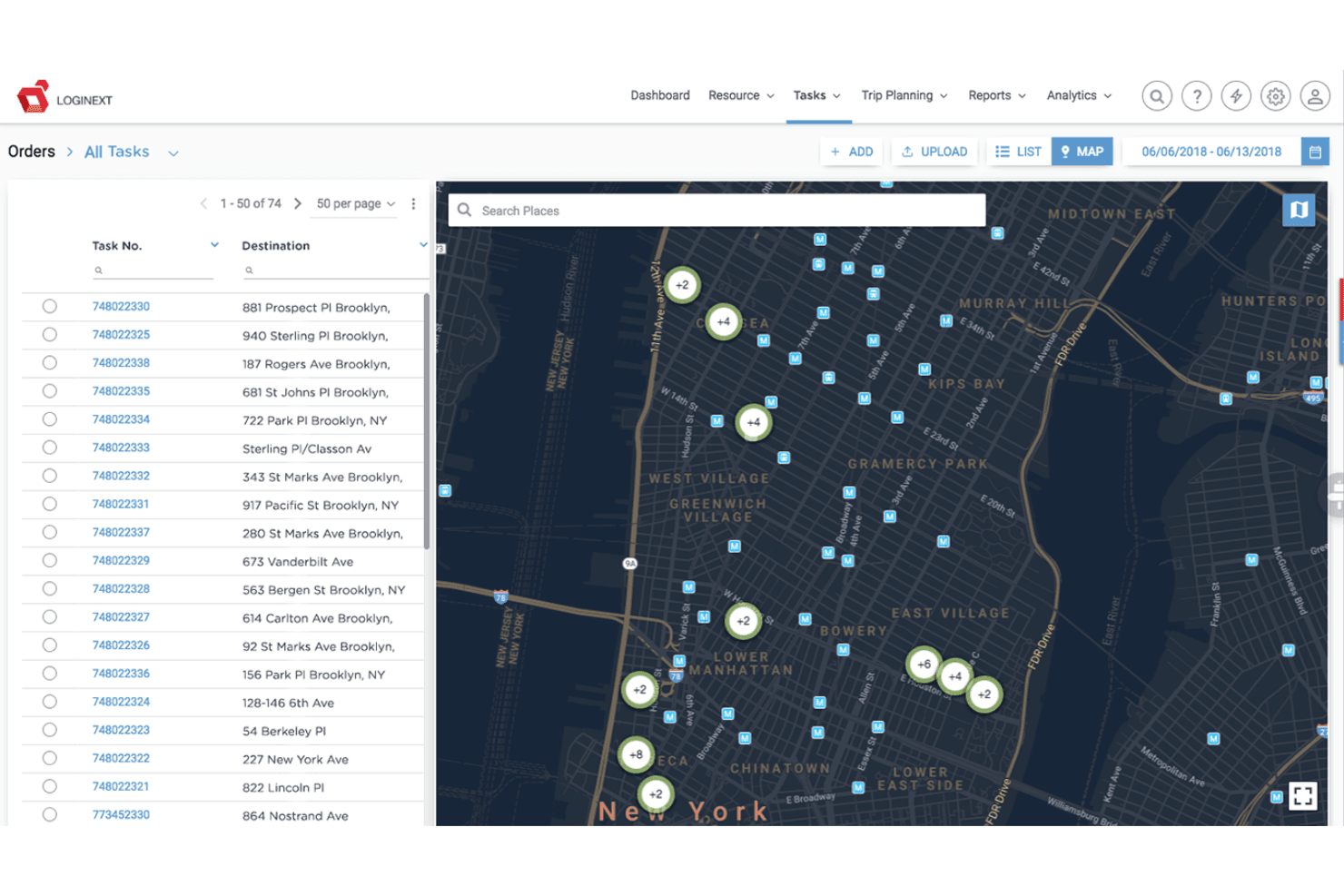Open Task No. column sort dropdown

214,245
